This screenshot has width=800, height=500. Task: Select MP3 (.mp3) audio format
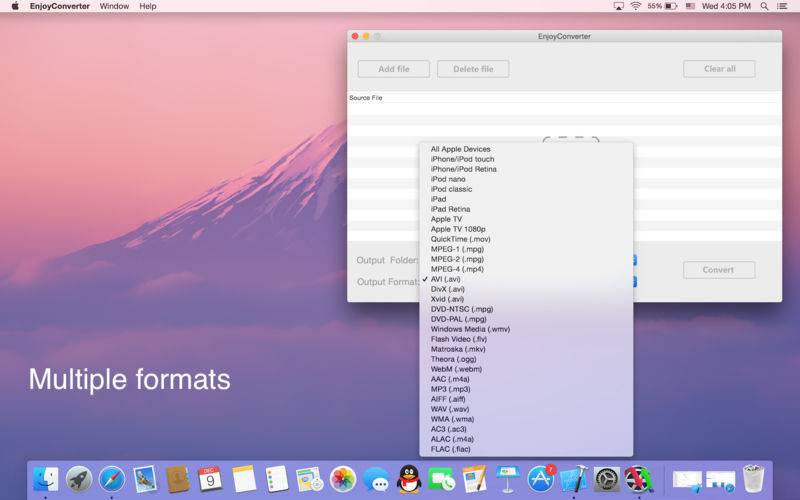coord(526,389)
